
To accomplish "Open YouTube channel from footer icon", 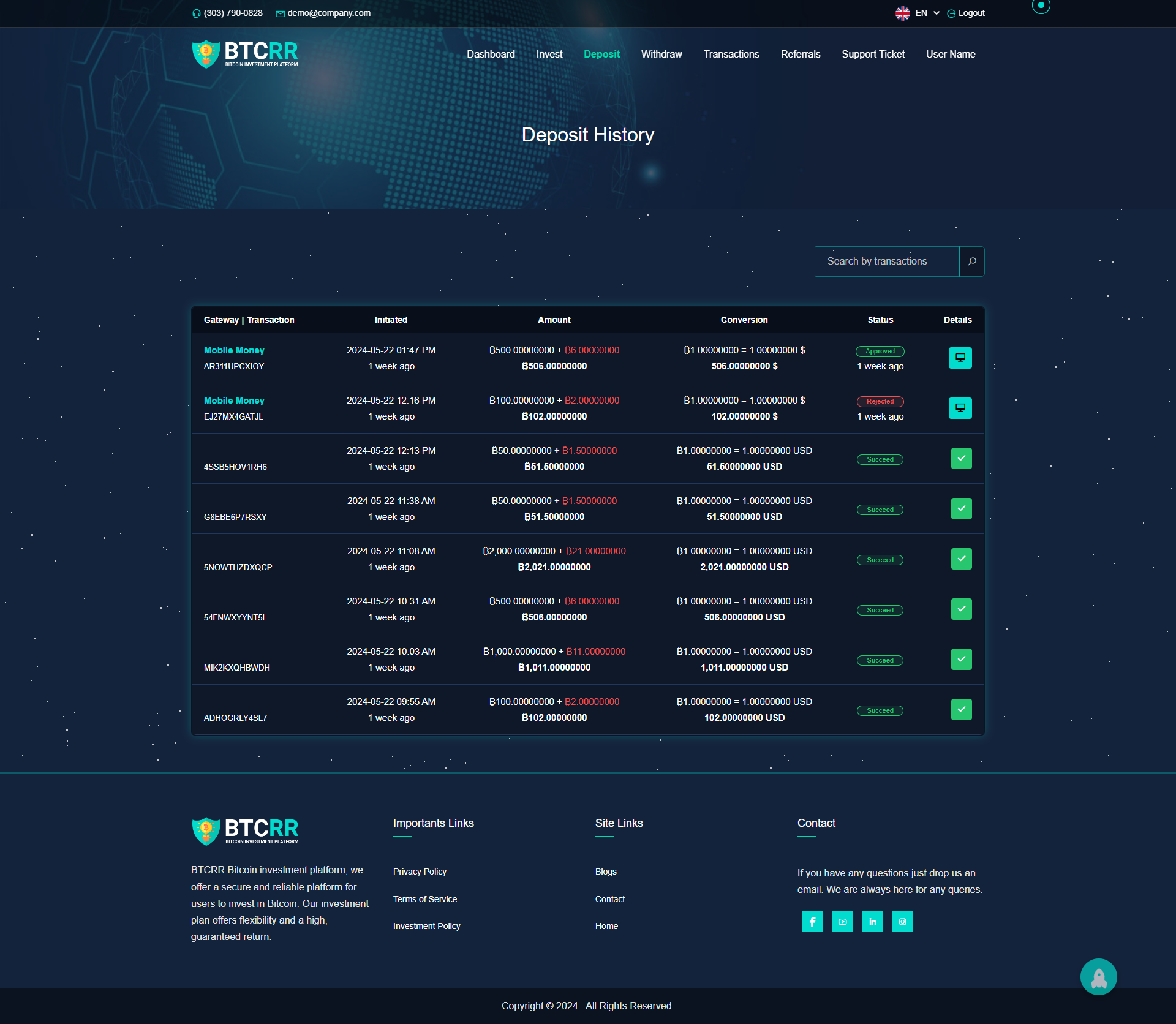I will [842, 921].
